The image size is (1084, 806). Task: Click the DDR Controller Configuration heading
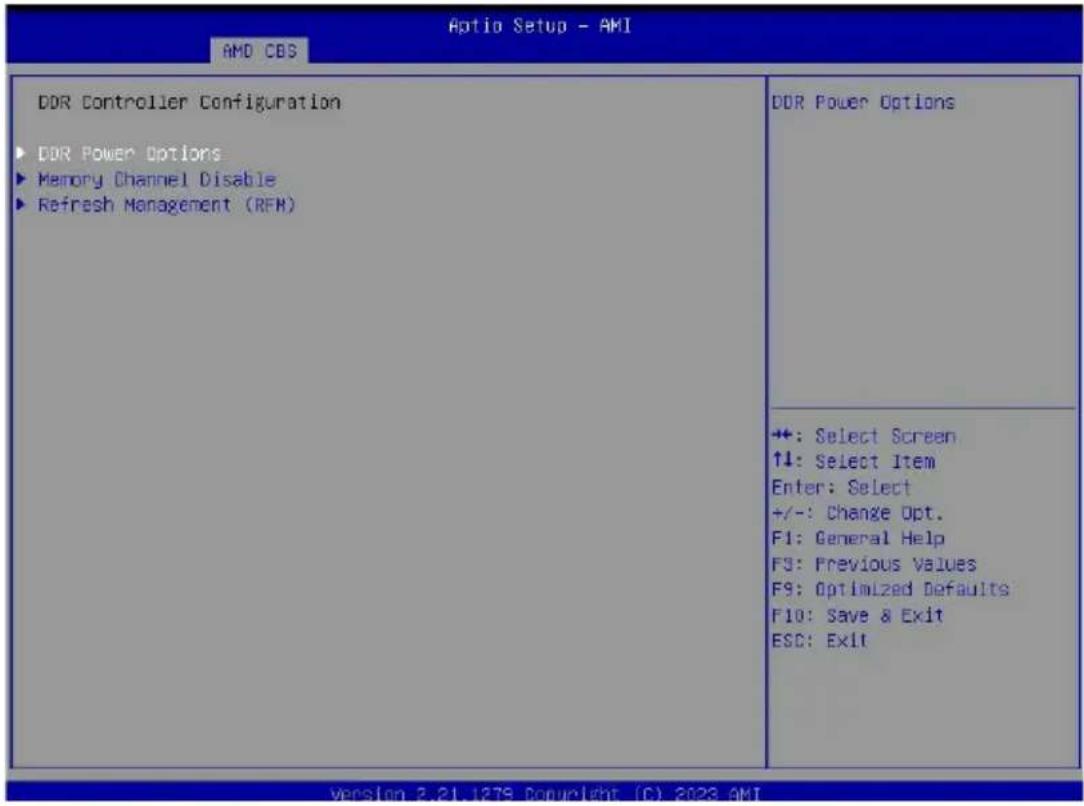click(189, 102)
